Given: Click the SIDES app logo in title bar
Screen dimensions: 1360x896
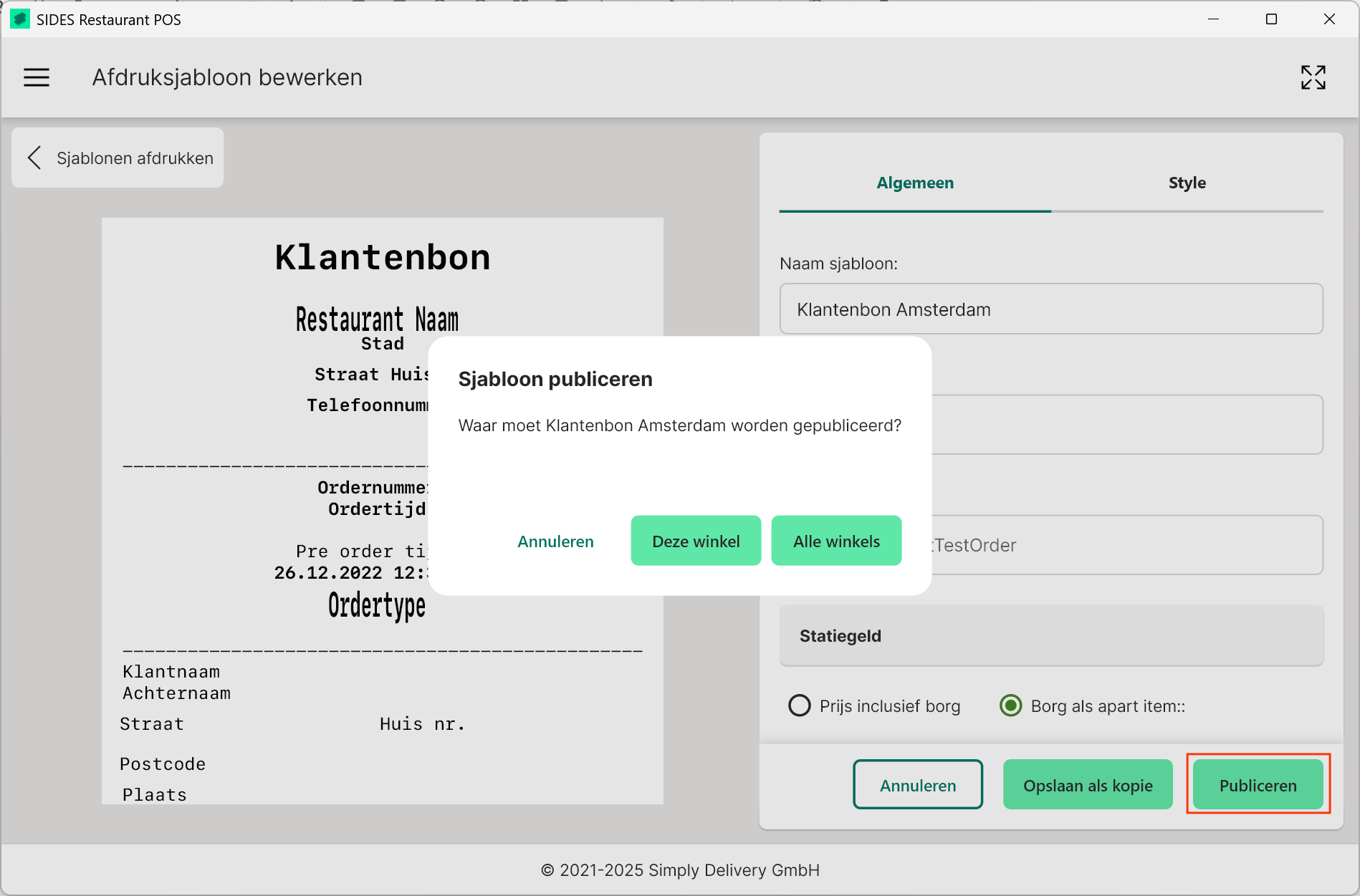Looking at the screenshot, I should pyautogui.click(x=19, y=19).
